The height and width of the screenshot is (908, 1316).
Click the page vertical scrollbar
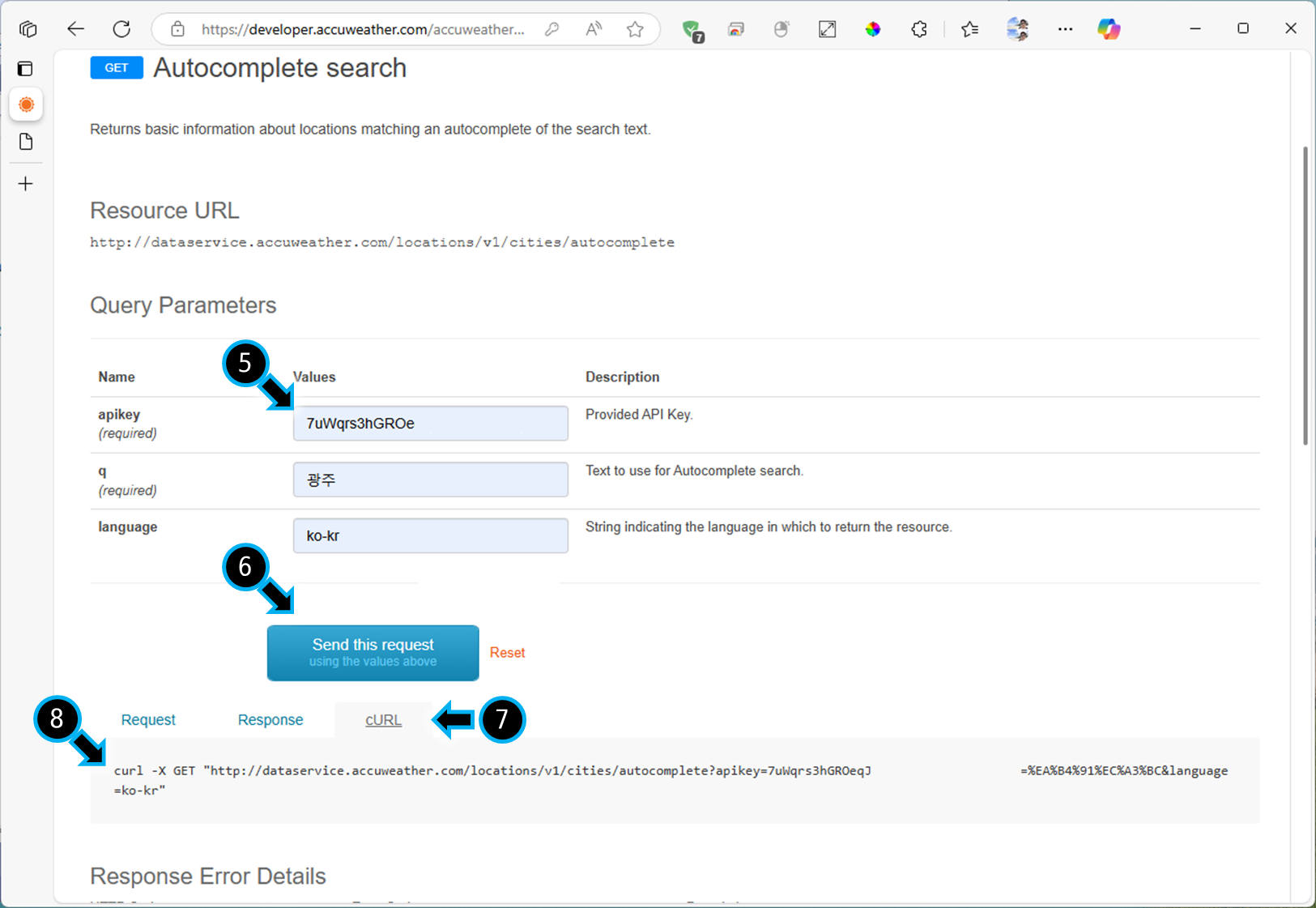click(x=1305, y=296)
